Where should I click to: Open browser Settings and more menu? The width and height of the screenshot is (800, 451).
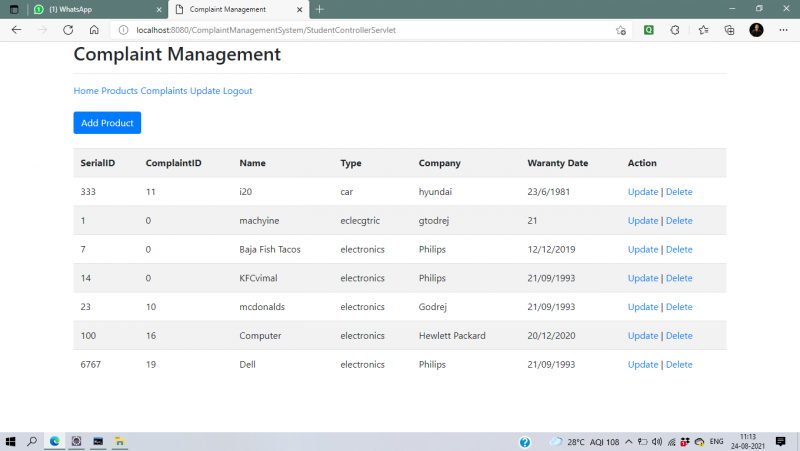point(783,30)
